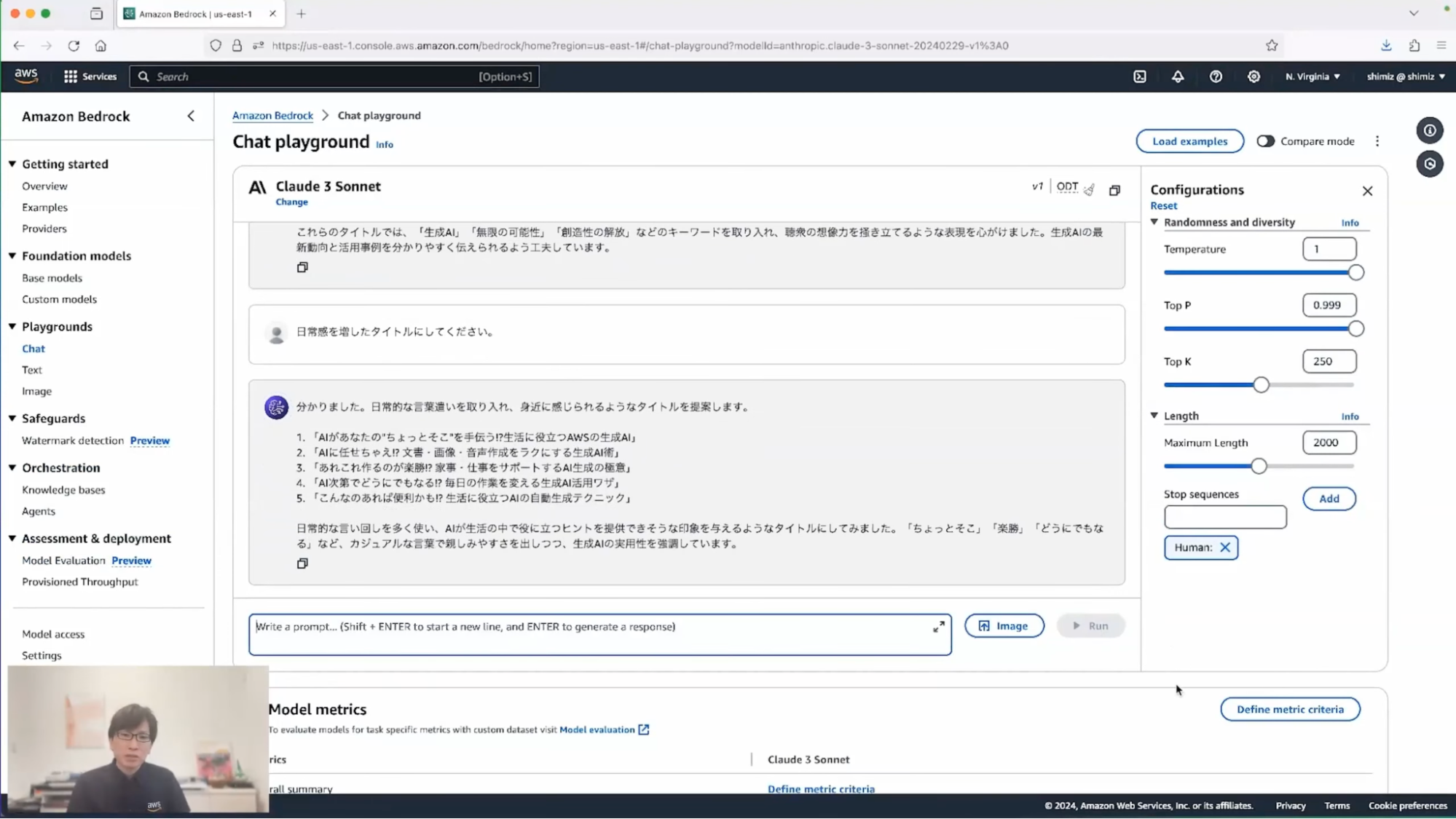
Task: Open the N. Virginia region dropdown
Action: [x=1313, y=76]
